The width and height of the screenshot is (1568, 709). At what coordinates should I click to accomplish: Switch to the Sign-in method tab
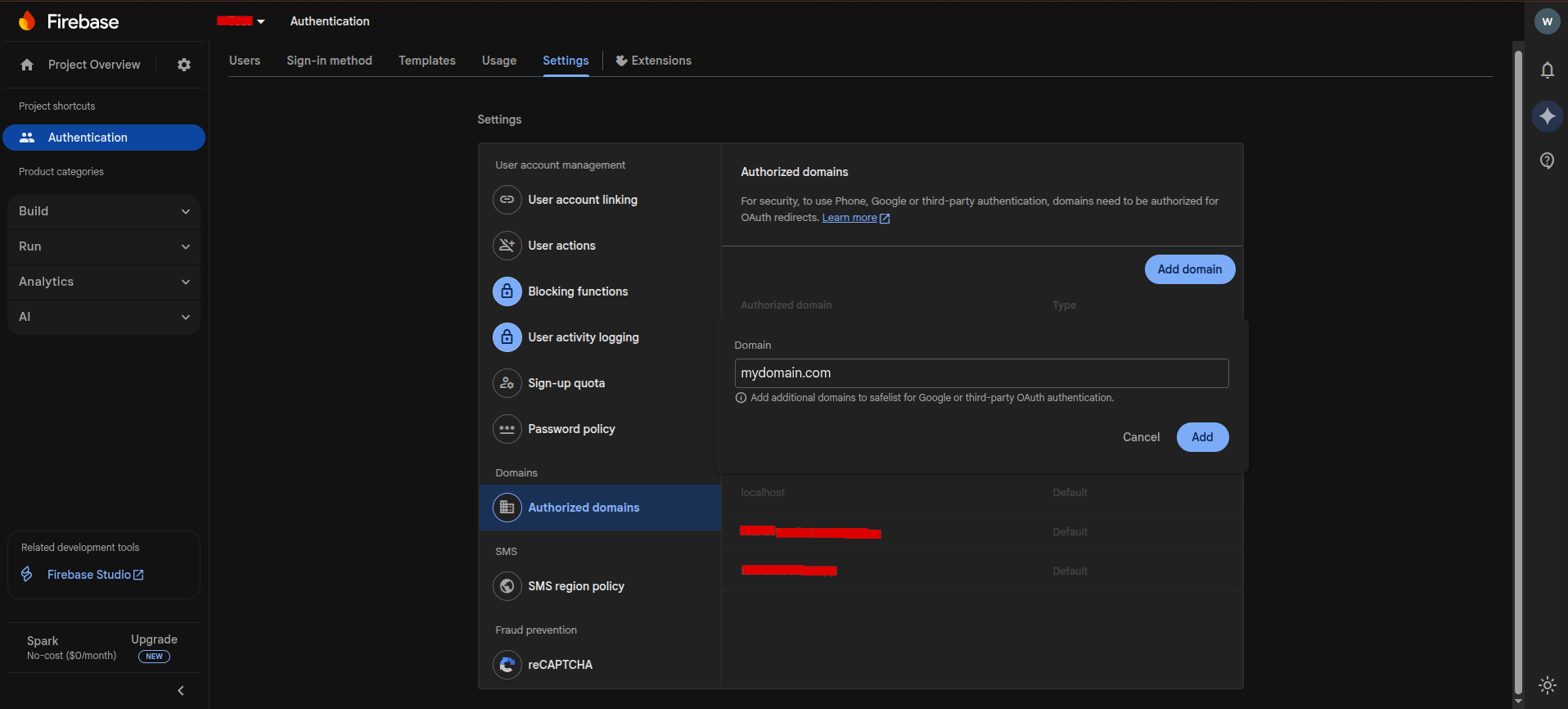click(x=329, y=61)
